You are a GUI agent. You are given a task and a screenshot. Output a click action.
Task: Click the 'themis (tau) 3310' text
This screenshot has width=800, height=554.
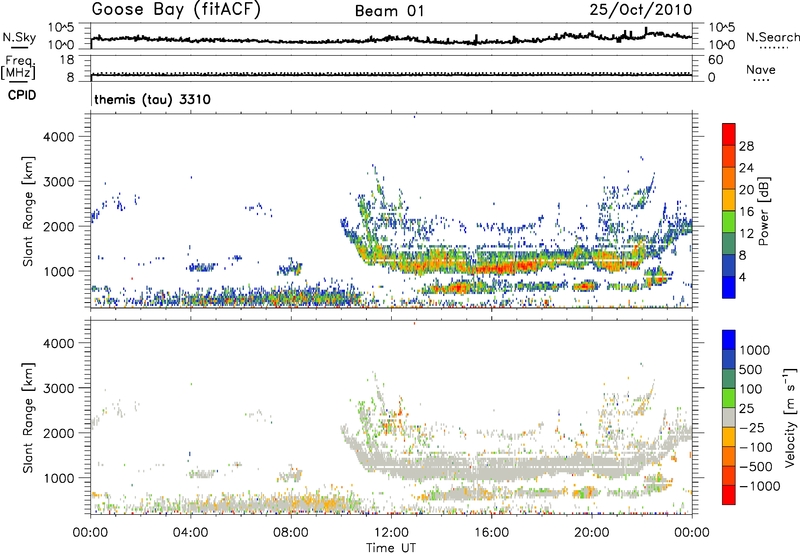click(153, 99)
